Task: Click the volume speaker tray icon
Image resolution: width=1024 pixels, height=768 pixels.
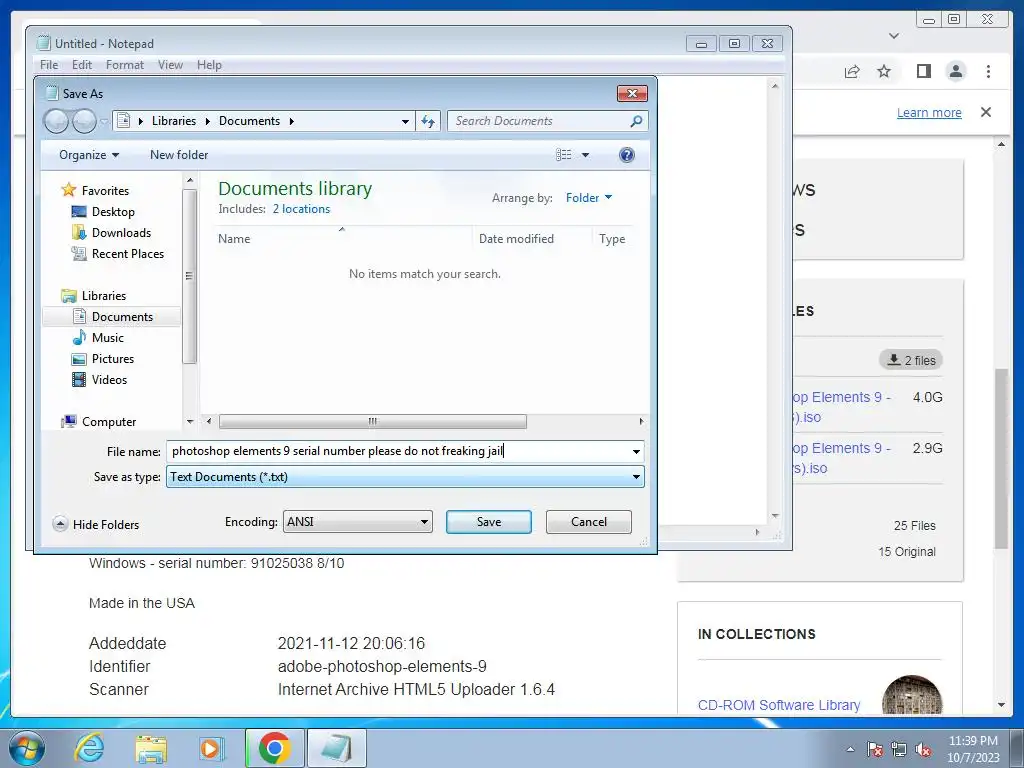Action: (923, 750)
